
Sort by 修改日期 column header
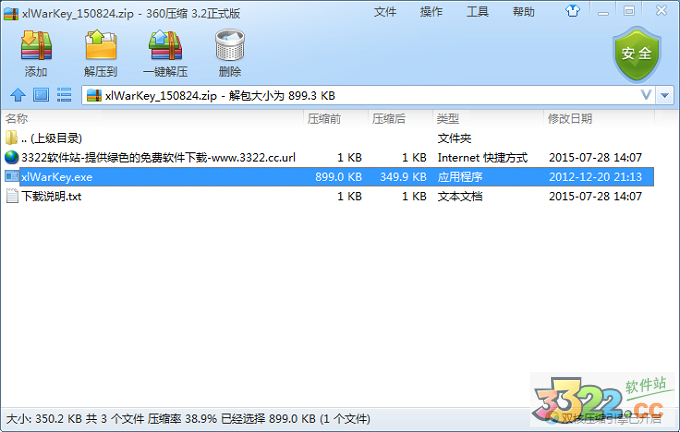570,118
